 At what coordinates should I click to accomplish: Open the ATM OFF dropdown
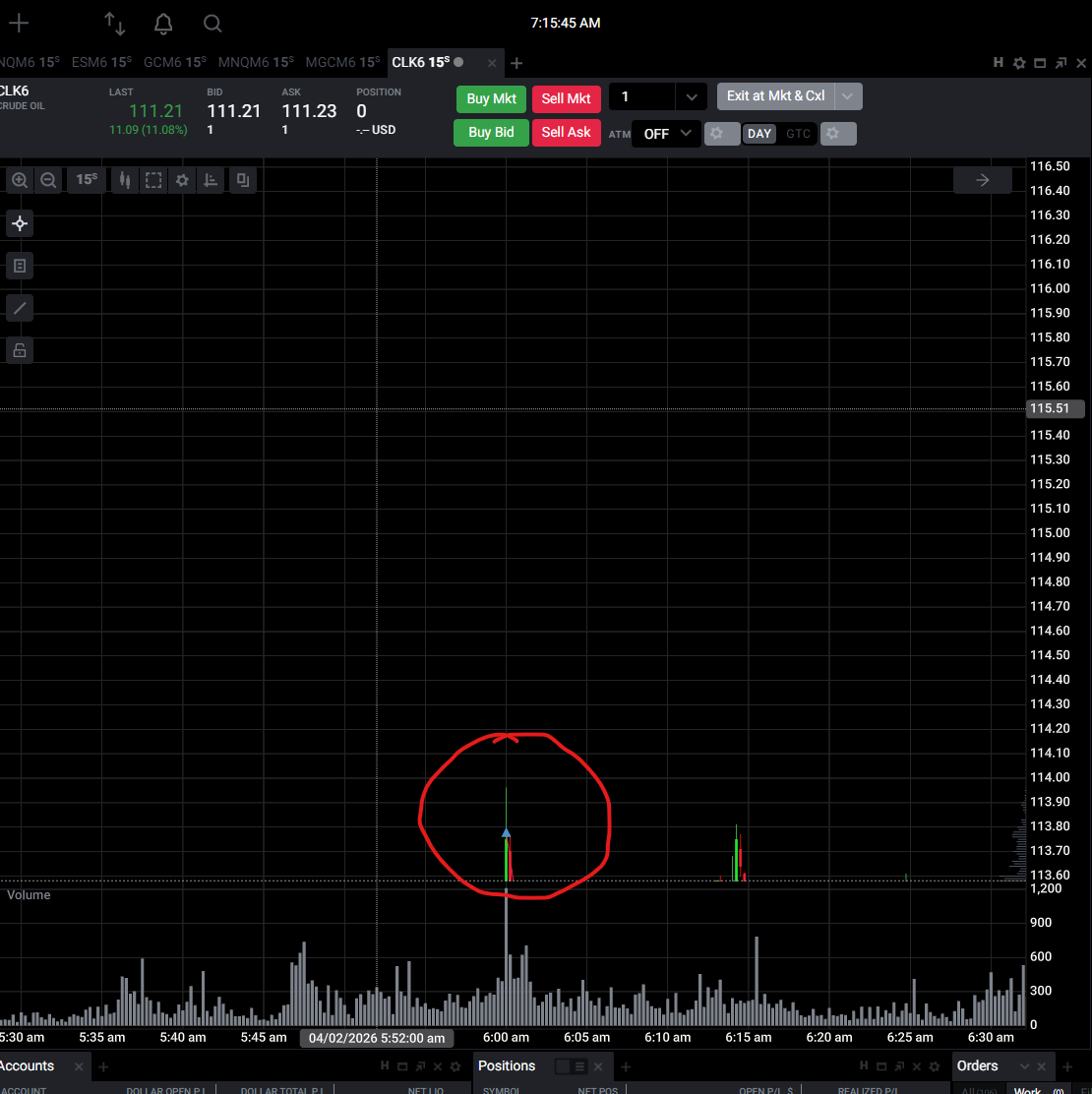666,133
